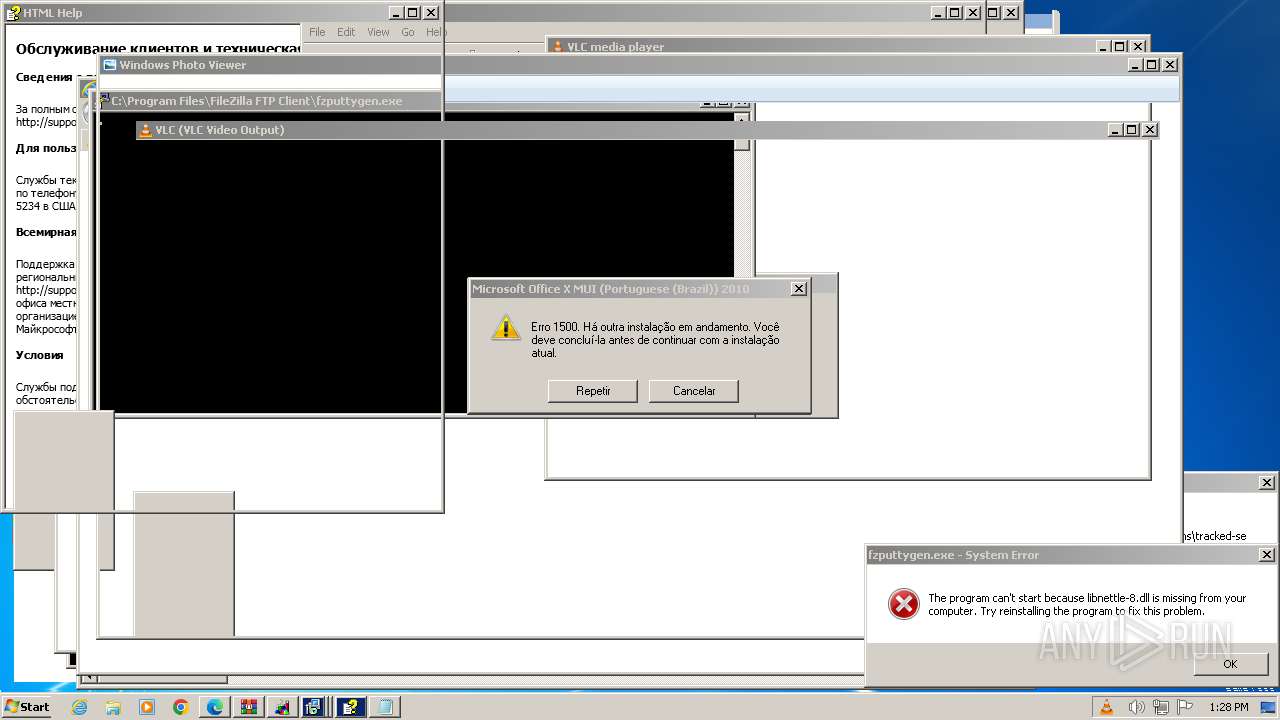Click the Show Desktop button in the tray
The height and width of the screenshot is (720, 1280).
pyautogui.click(x=1268, y=707)
